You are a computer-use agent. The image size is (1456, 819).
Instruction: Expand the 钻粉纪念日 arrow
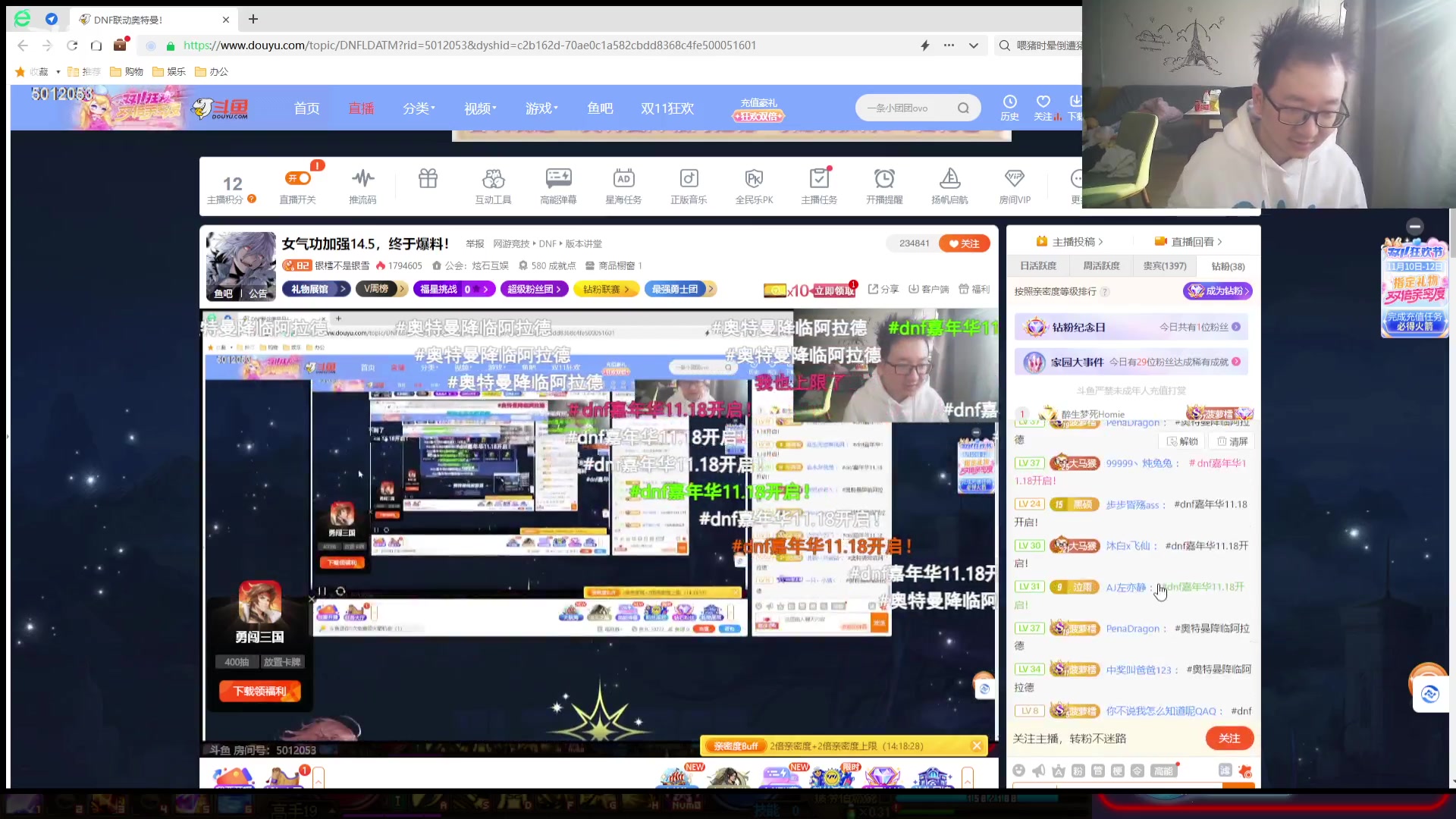pyautogui.click(x=1236, y=327)
